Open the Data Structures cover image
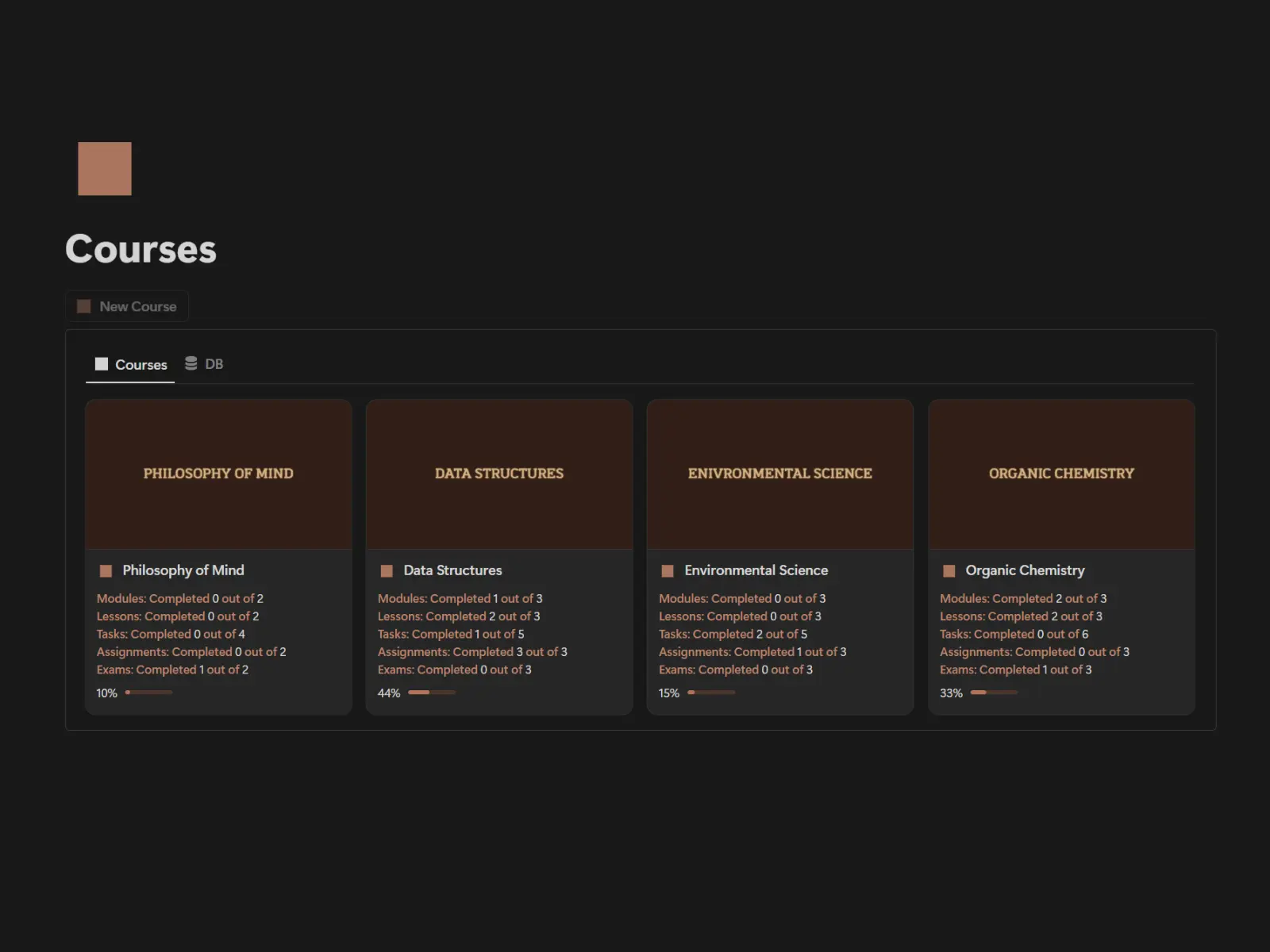The image size is (1270, 952). point(499,474)
